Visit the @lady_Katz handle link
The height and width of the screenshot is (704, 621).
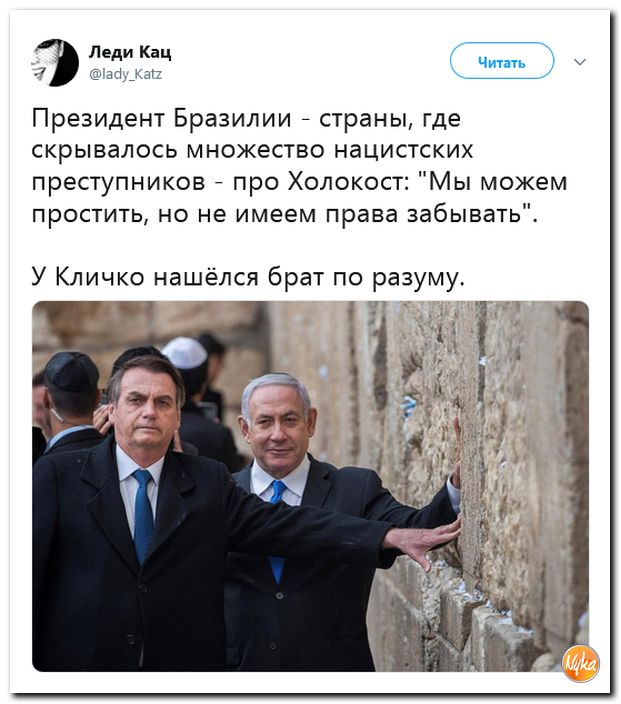[126, 74]
